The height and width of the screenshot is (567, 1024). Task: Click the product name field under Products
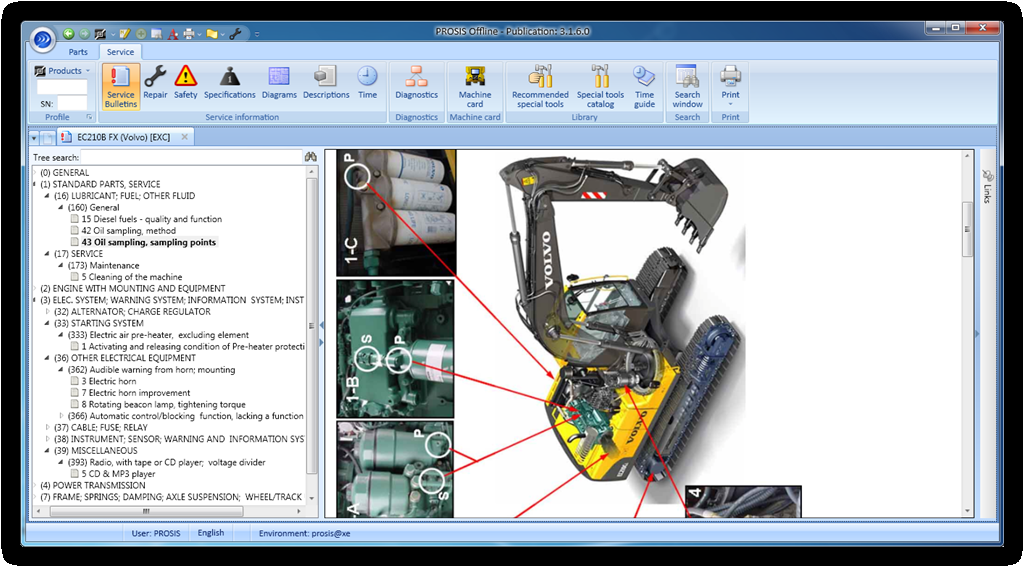[62, 87]
